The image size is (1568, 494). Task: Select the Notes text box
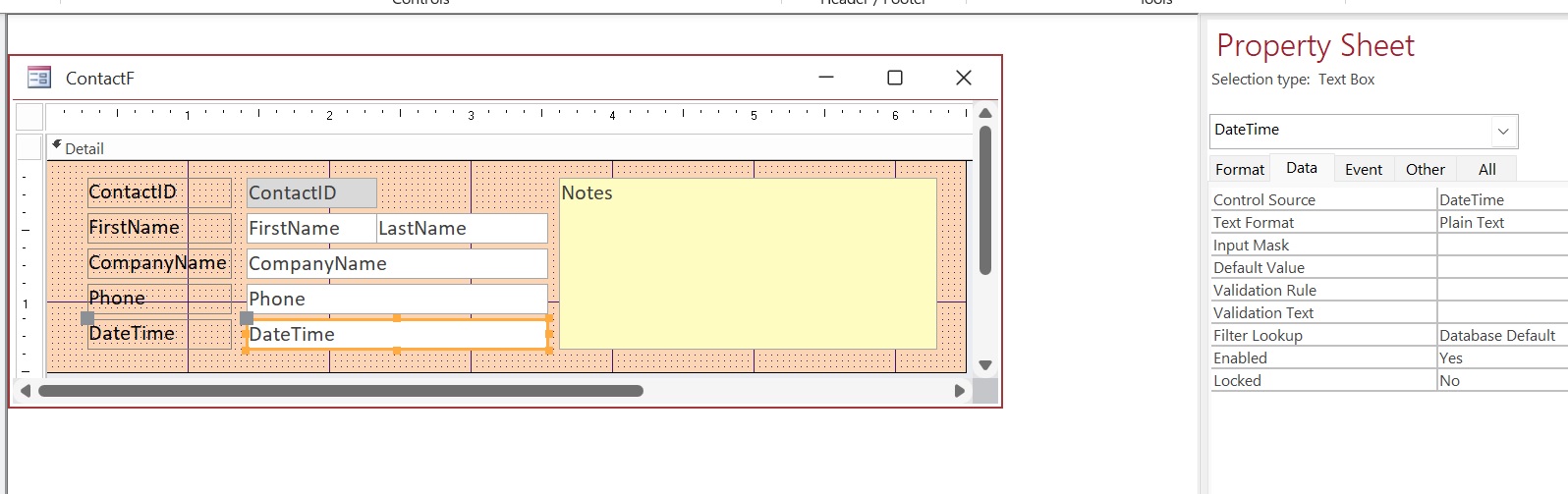[x=748, y=263]
